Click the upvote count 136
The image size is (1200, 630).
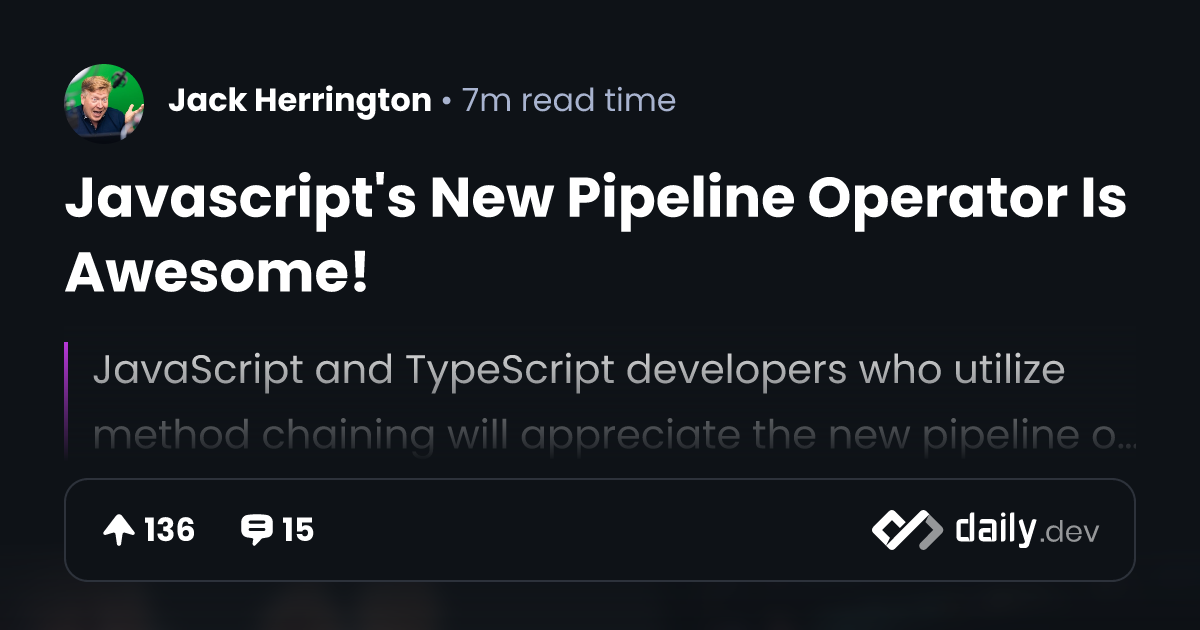(x=169, y=530)
